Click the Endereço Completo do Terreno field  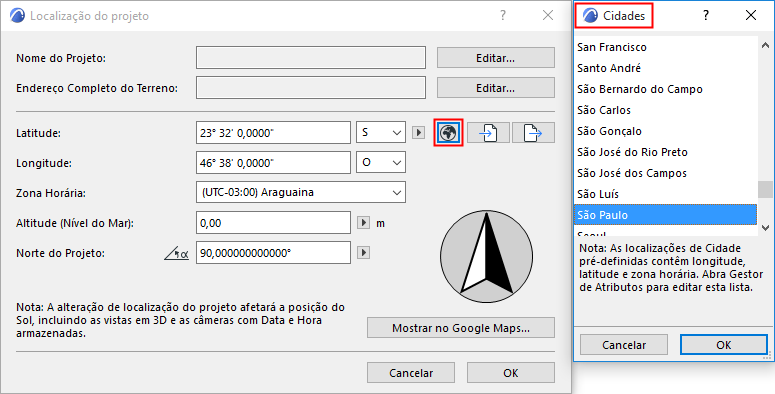311,88
